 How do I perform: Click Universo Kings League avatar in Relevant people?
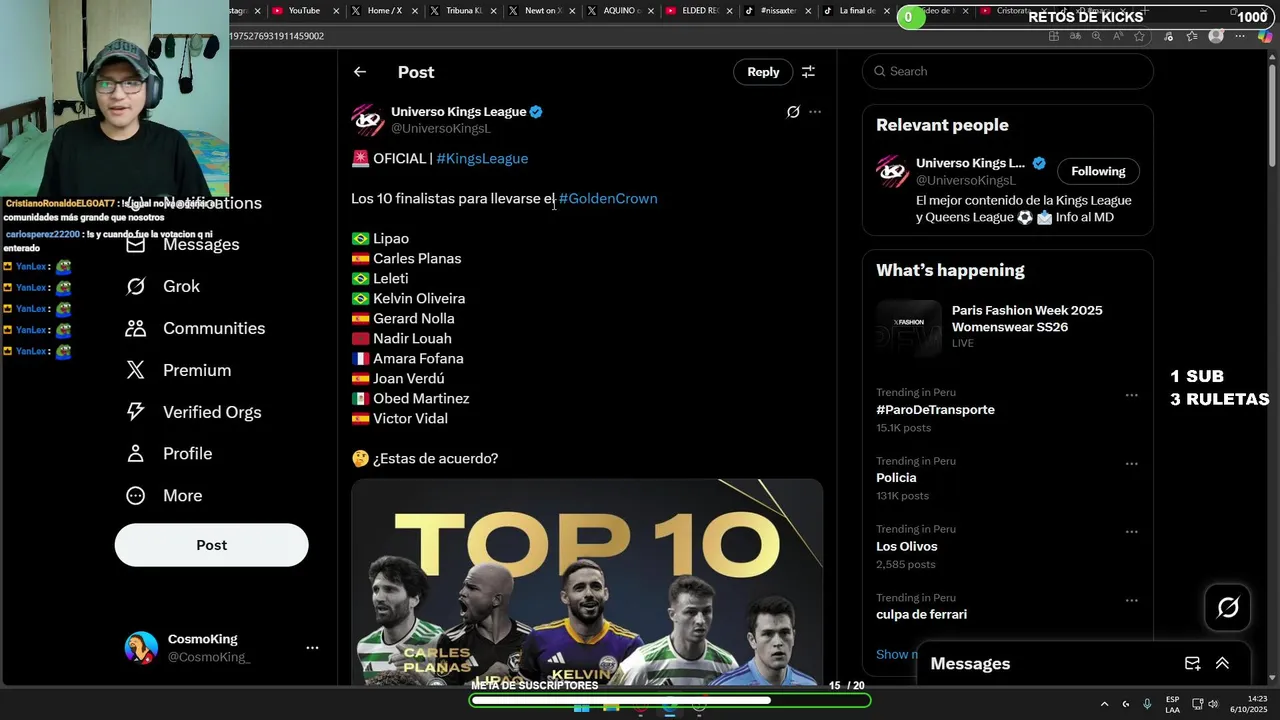[x=893, y=171]
